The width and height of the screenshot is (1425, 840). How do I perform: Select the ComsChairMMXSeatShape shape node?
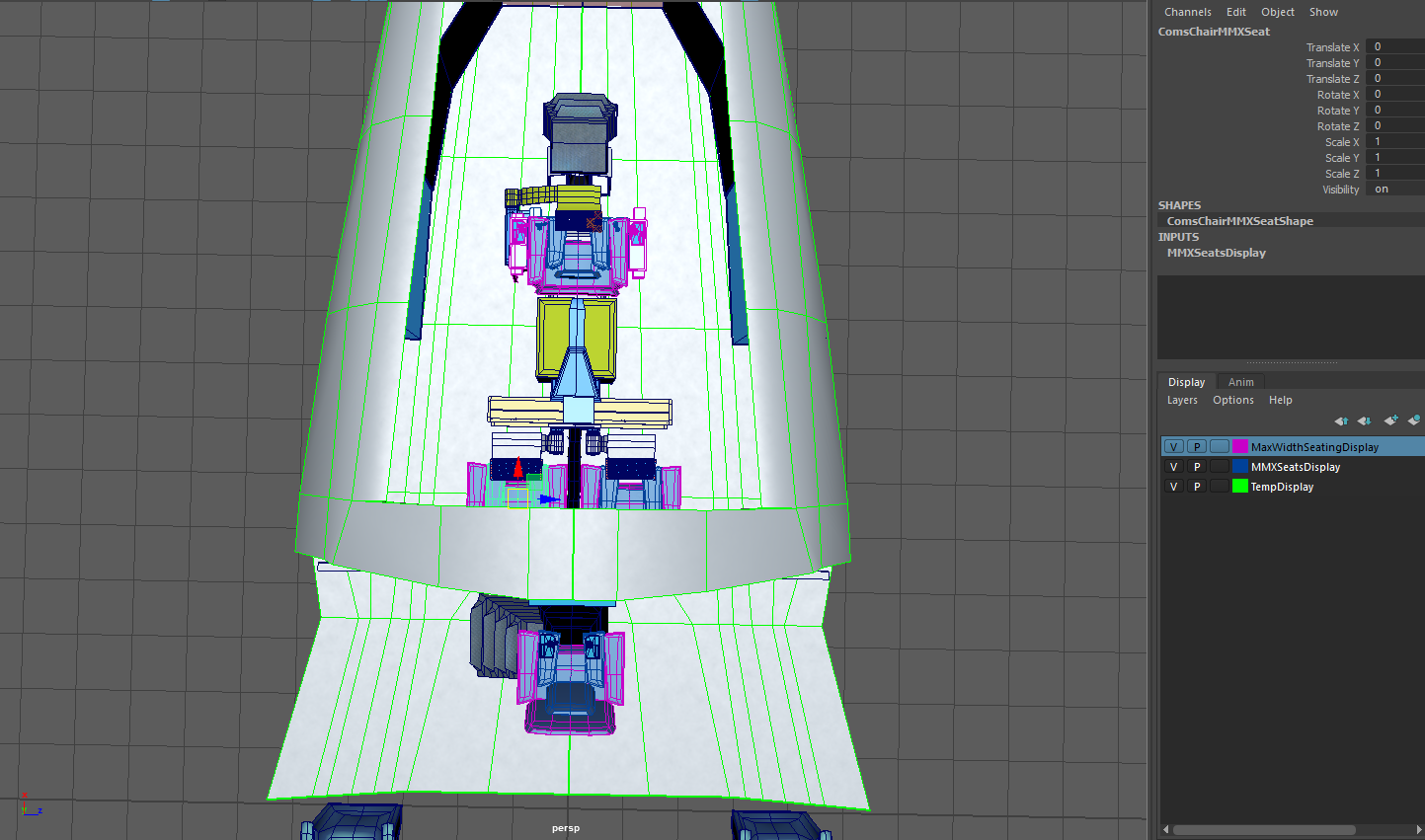pos(1239,221)
